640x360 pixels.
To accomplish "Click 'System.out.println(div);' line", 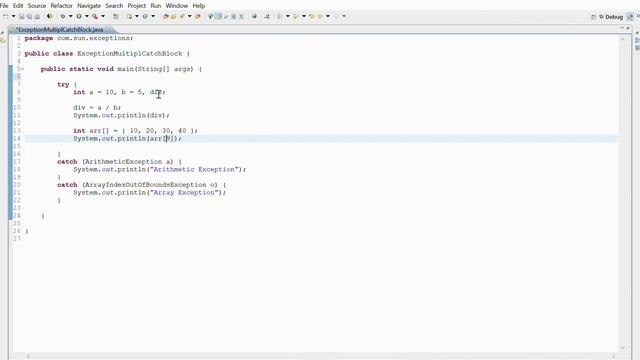I will (x=121, y=116).
